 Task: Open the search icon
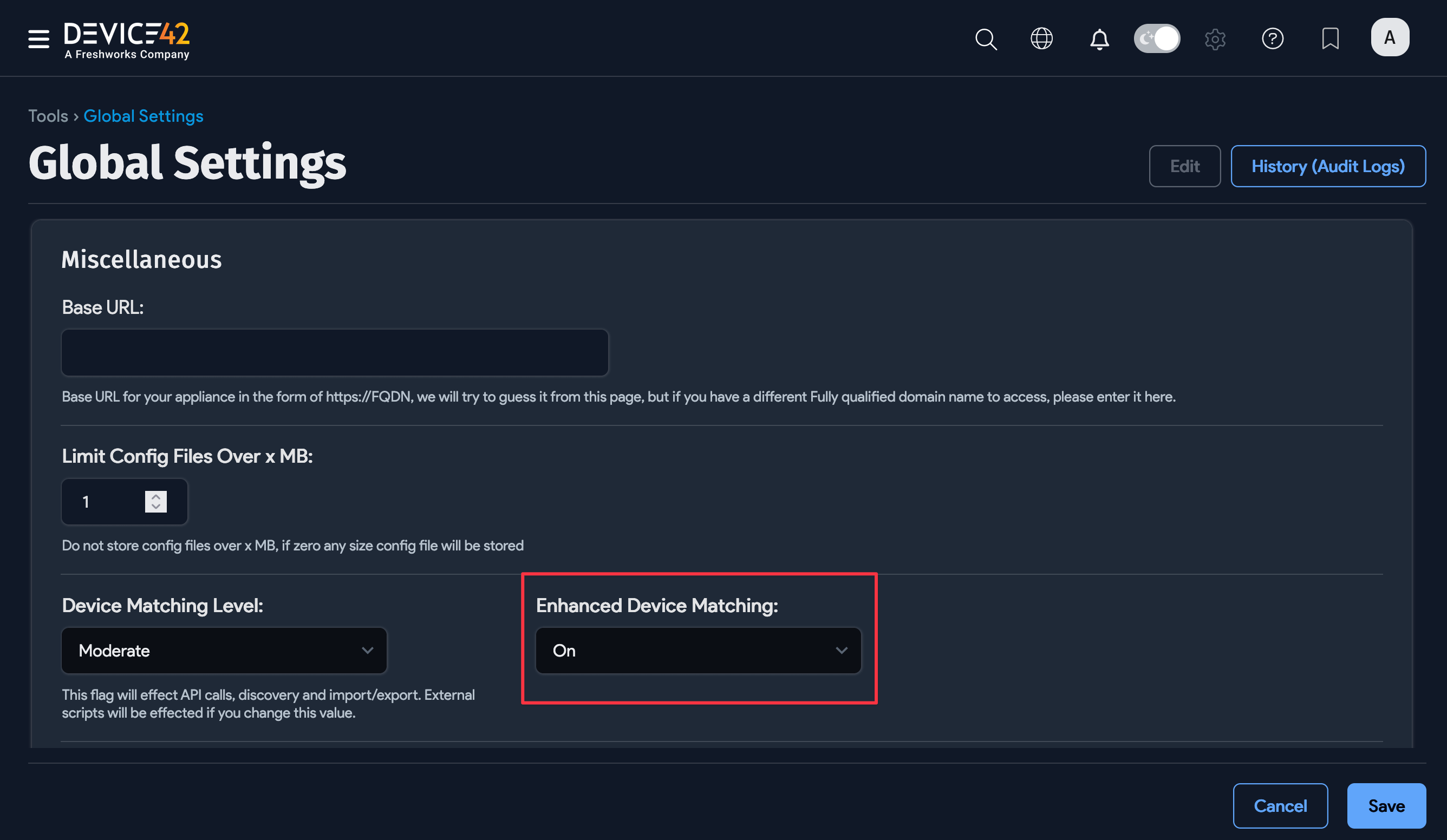[986, 38]
